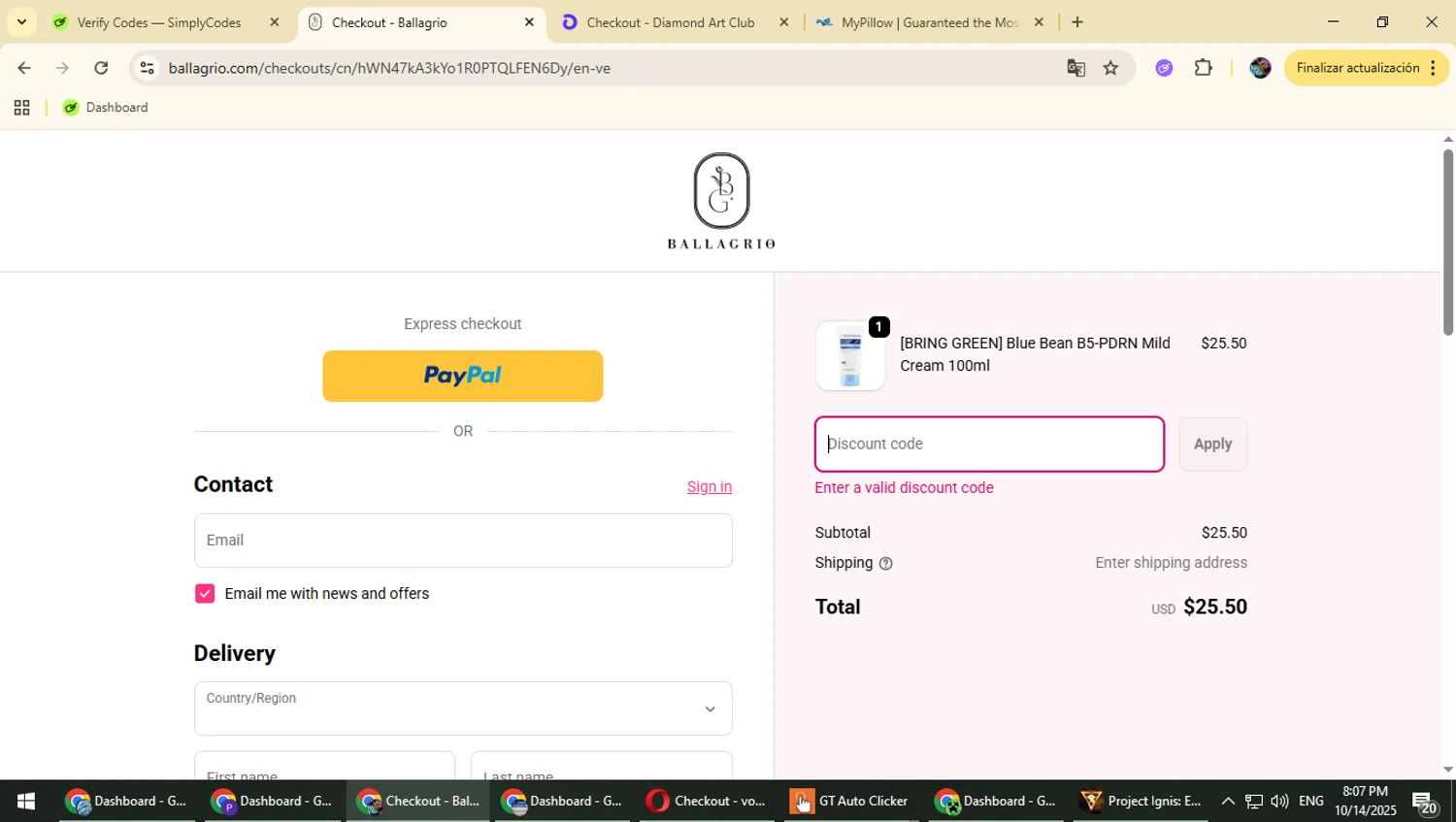Open the Dashboard bookmark
1456x822 pixels.
(x=105, y=108)
